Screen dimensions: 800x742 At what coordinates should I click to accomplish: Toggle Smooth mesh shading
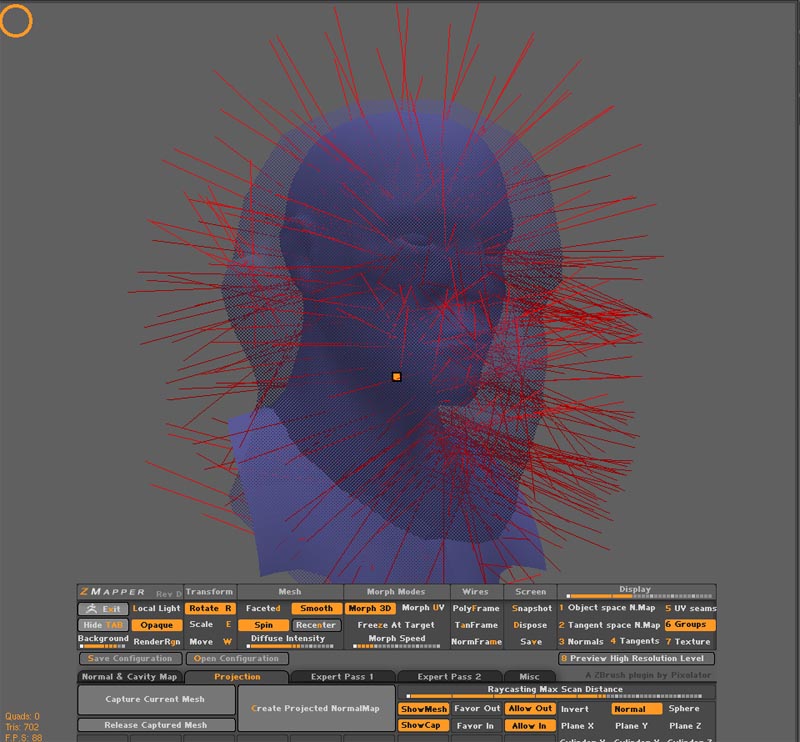point(316,608)
